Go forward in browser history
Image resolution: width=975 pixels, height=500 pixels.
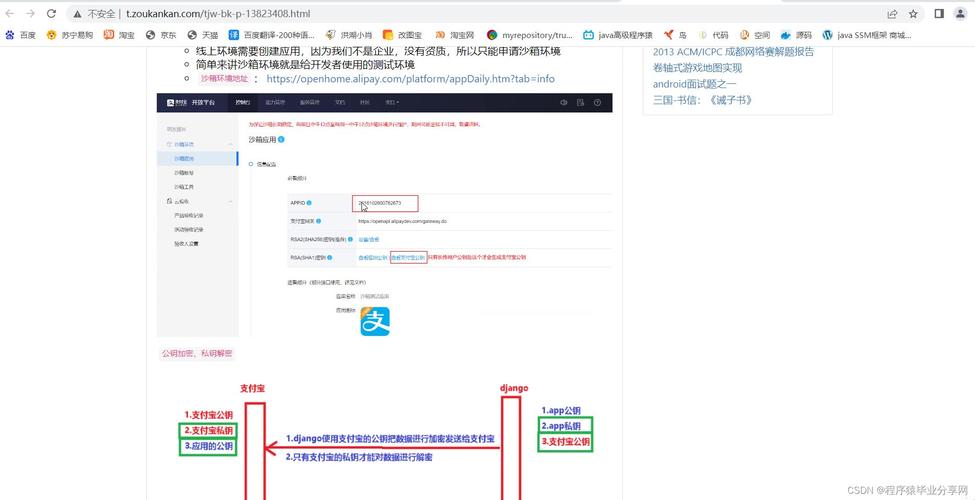[30, 13]
